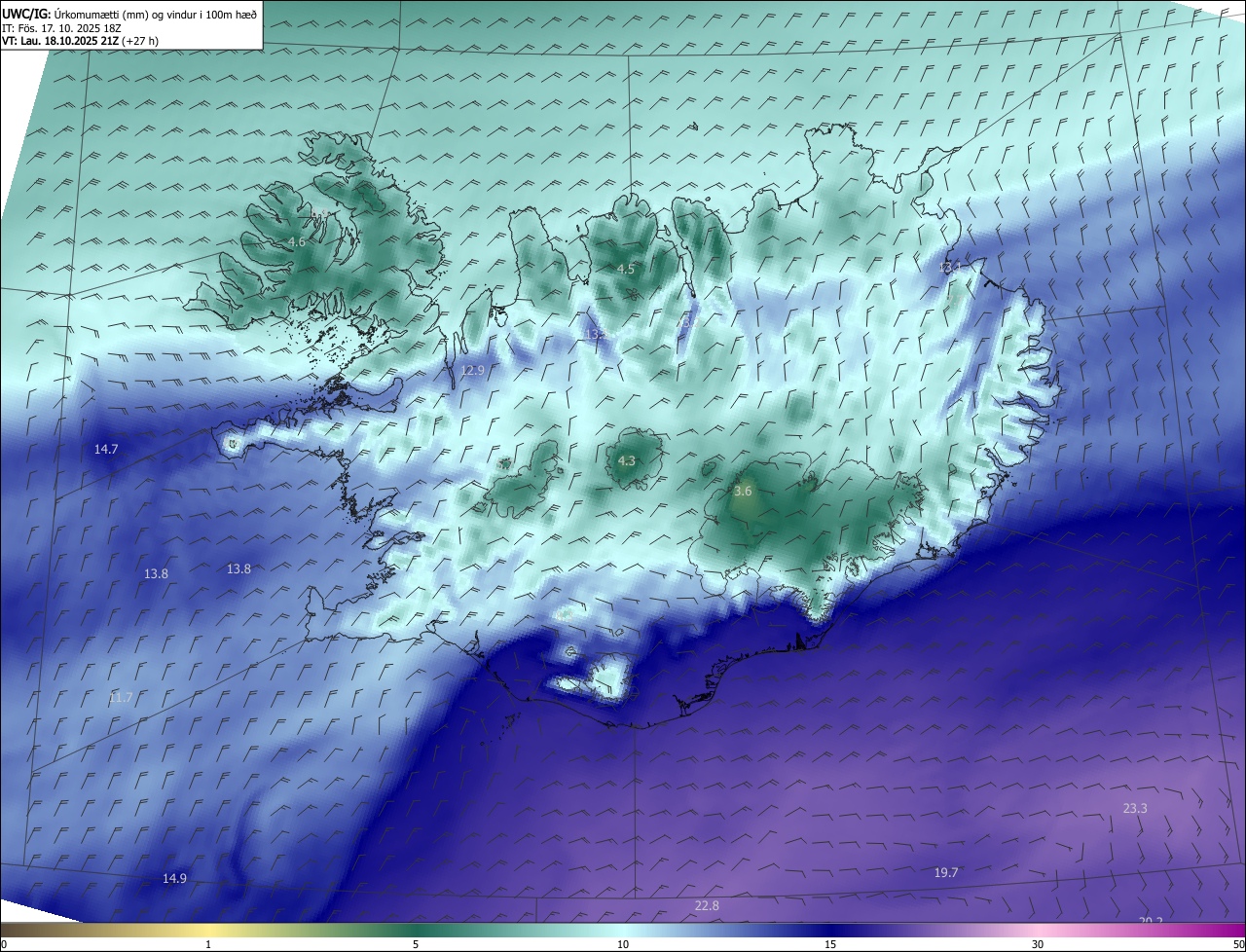Click the 3.6 value on Vatnajökull glacier
The width and height of the screenshot is (1246, 952).
(x=743, y=492)
